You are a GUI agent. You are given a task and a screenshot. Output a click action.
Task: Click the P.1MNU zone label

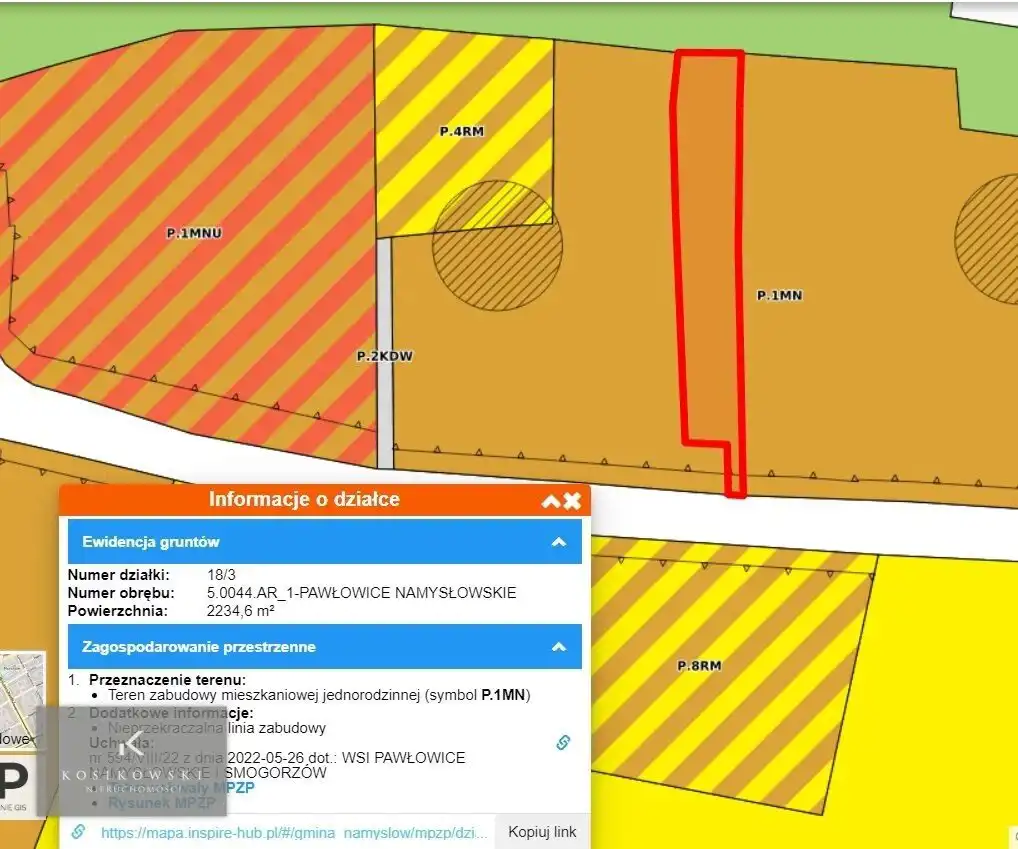point(194,233)
